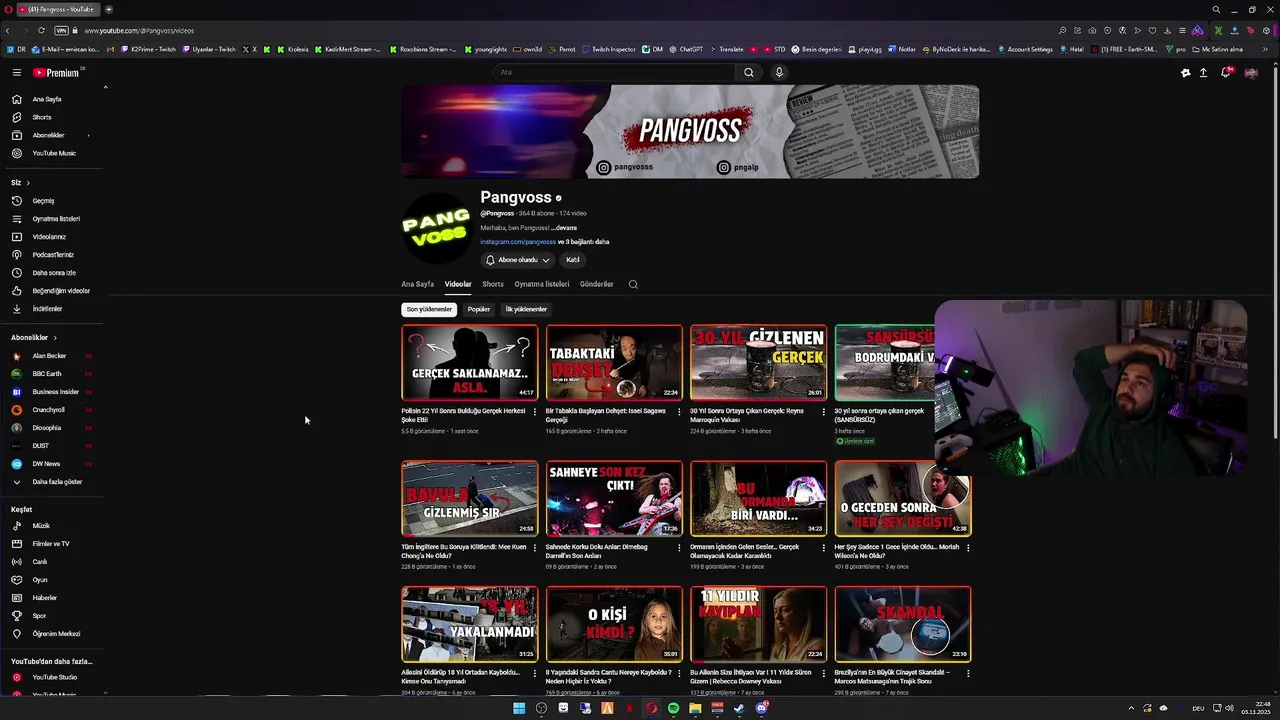Open ChatGPT bookmark in bookmarks bar
Image resolution: width=1280 pixels, height=720 pixels.
(x=686, y=49)
